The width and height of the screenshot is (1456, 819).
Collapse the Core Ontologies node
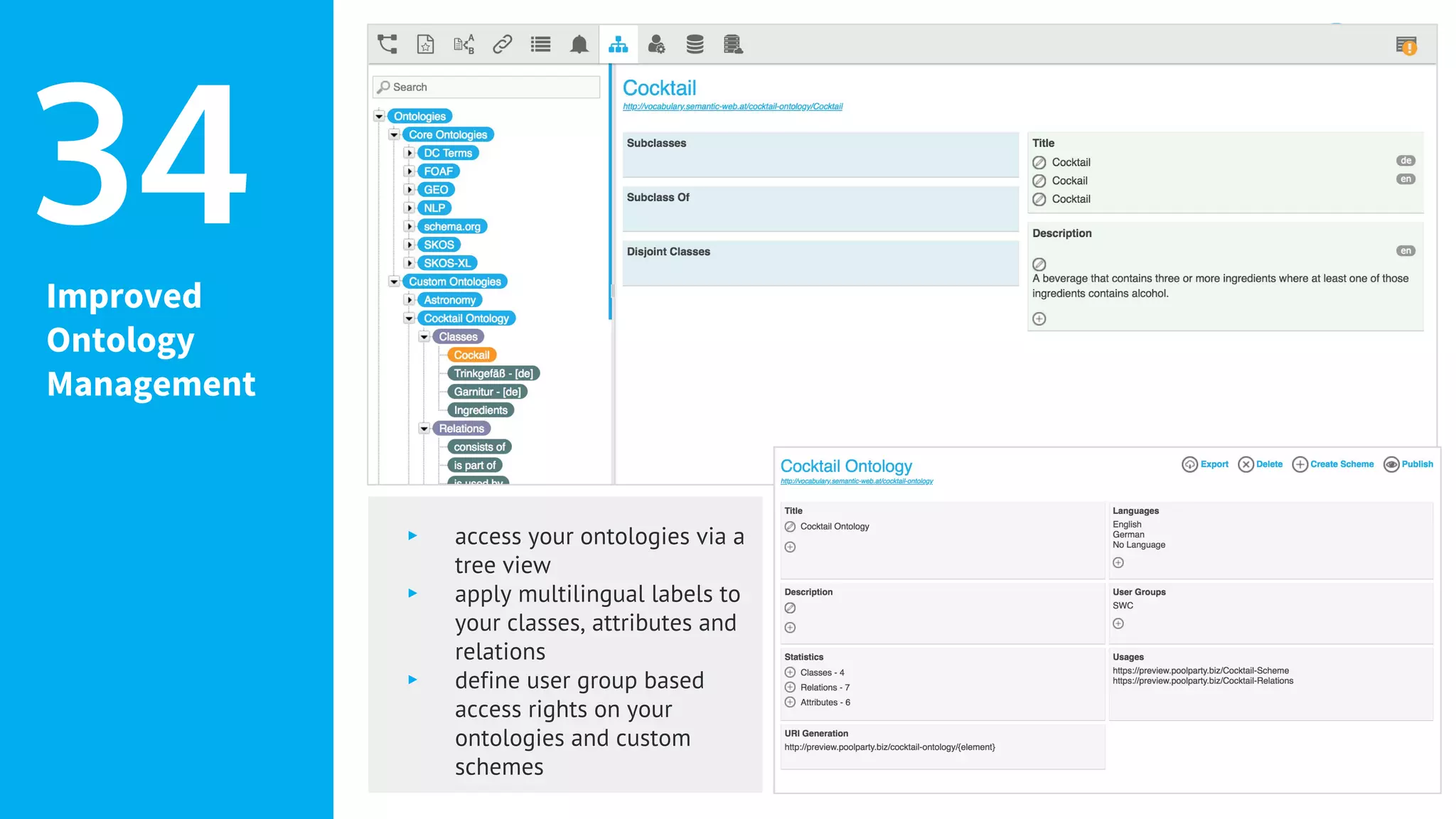(x=394, y=134)
